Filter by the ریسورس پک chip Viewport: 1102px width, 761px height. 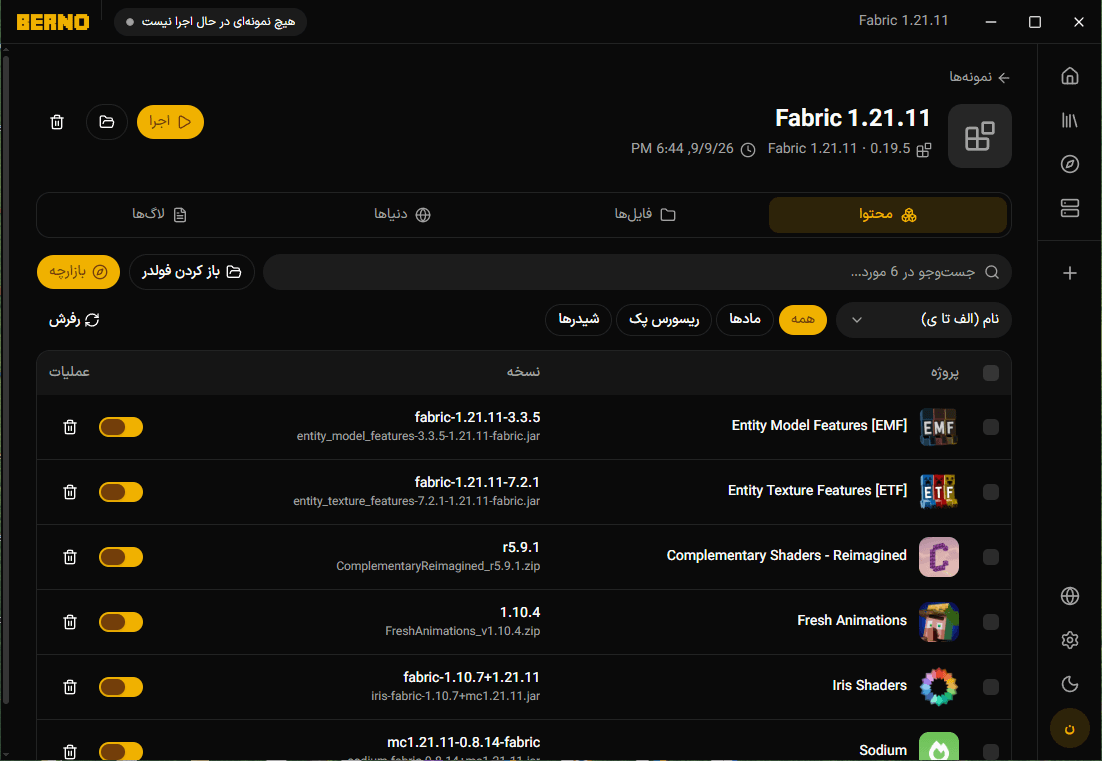(663, 320)
